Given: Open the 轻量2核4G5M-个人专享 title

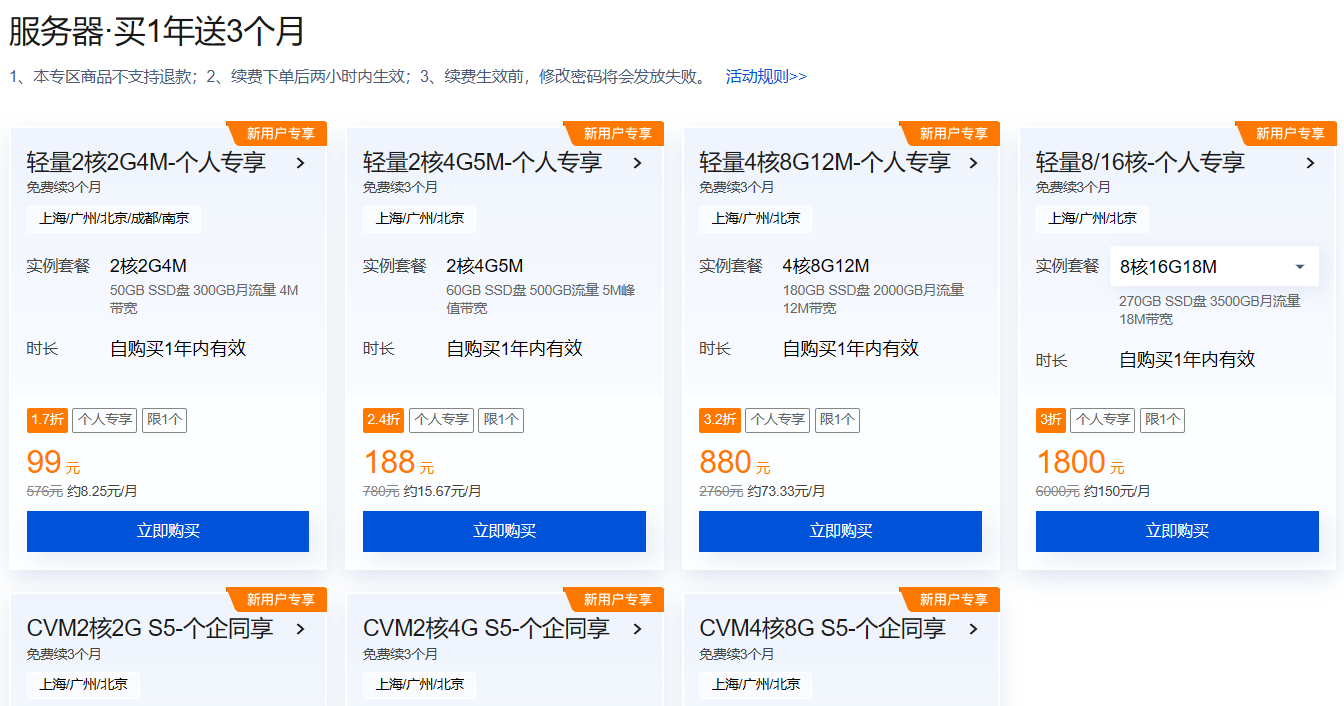Looking at the screenshot, I should point(482,163).
